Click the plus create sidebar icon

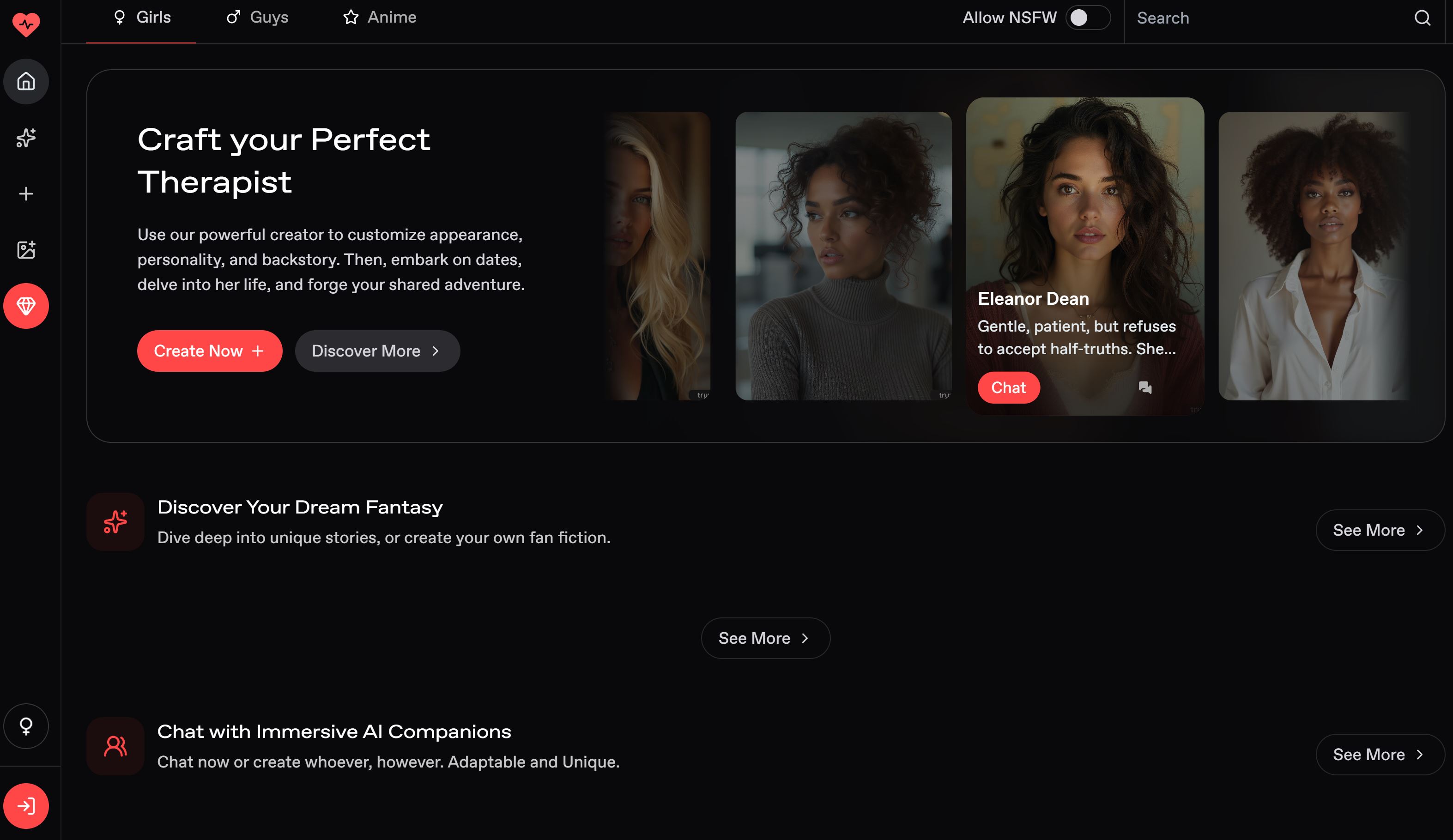(26, 193)
